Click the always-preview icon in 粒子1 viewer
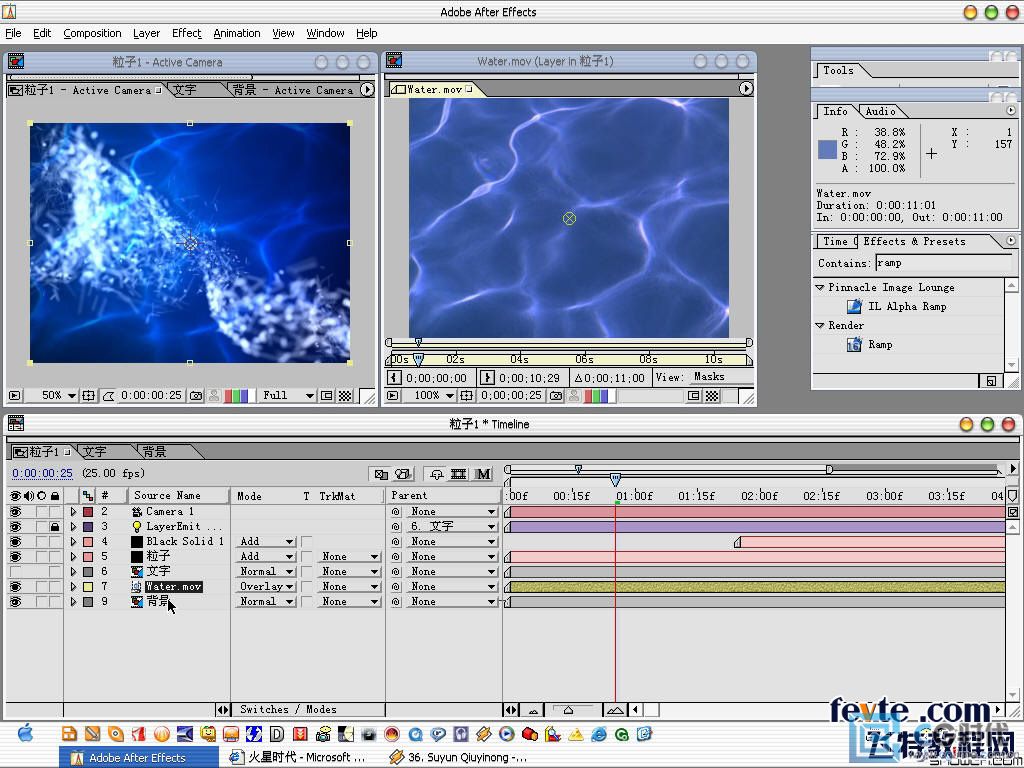 click(14, 396)
